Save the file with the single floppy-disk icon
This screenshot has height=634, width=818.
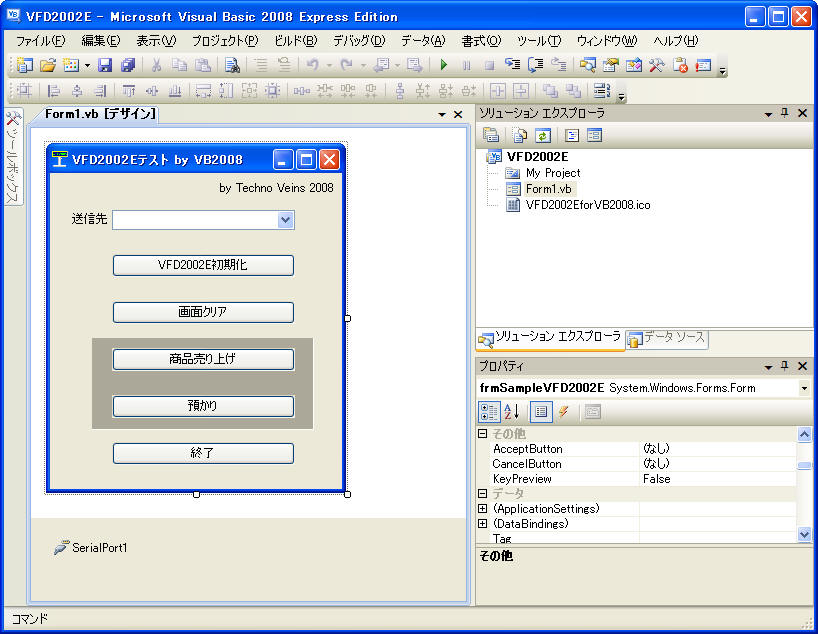[105, 65]
